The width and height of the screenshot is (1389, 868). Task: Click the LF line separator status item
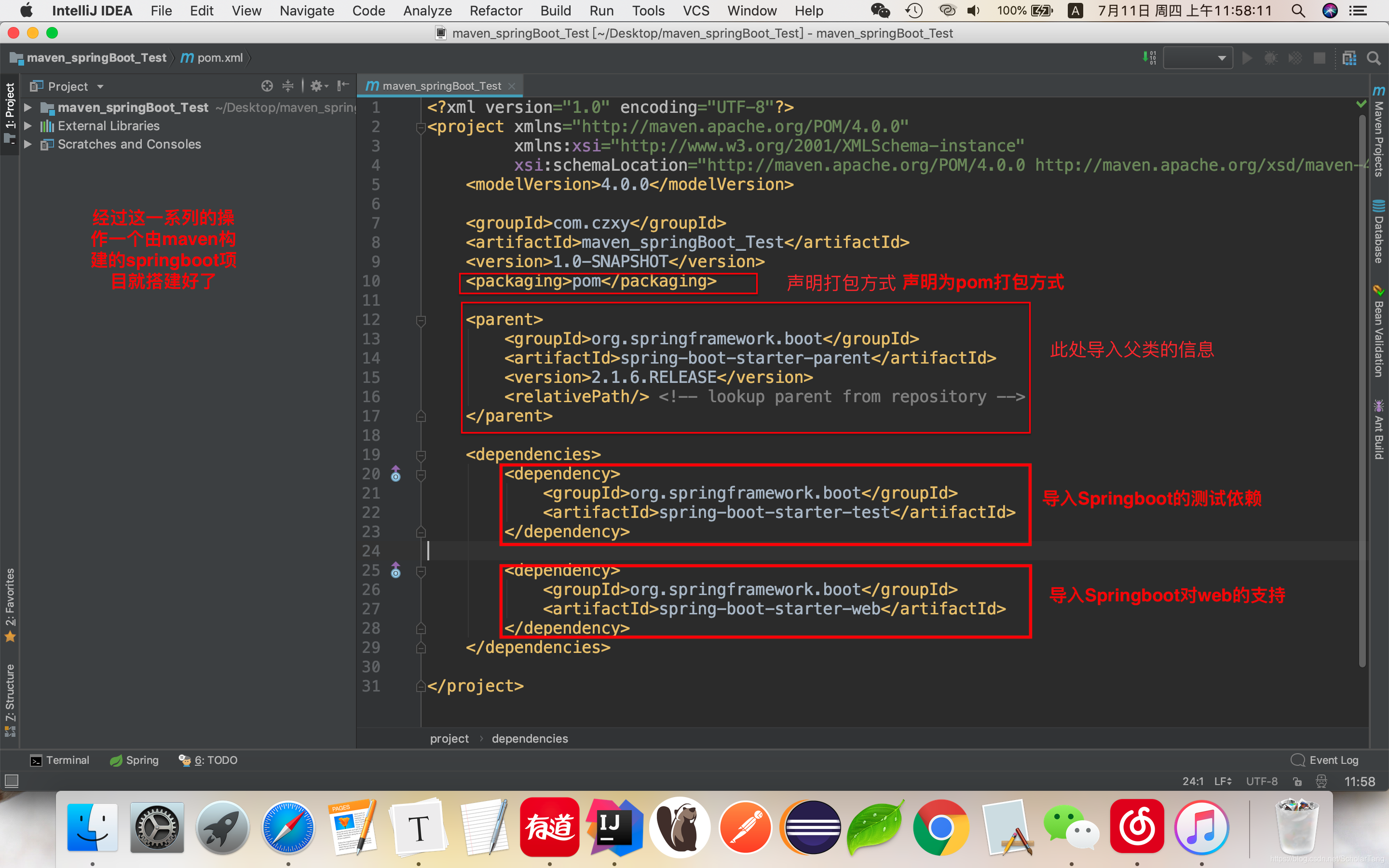click(x=1223, y=781)
